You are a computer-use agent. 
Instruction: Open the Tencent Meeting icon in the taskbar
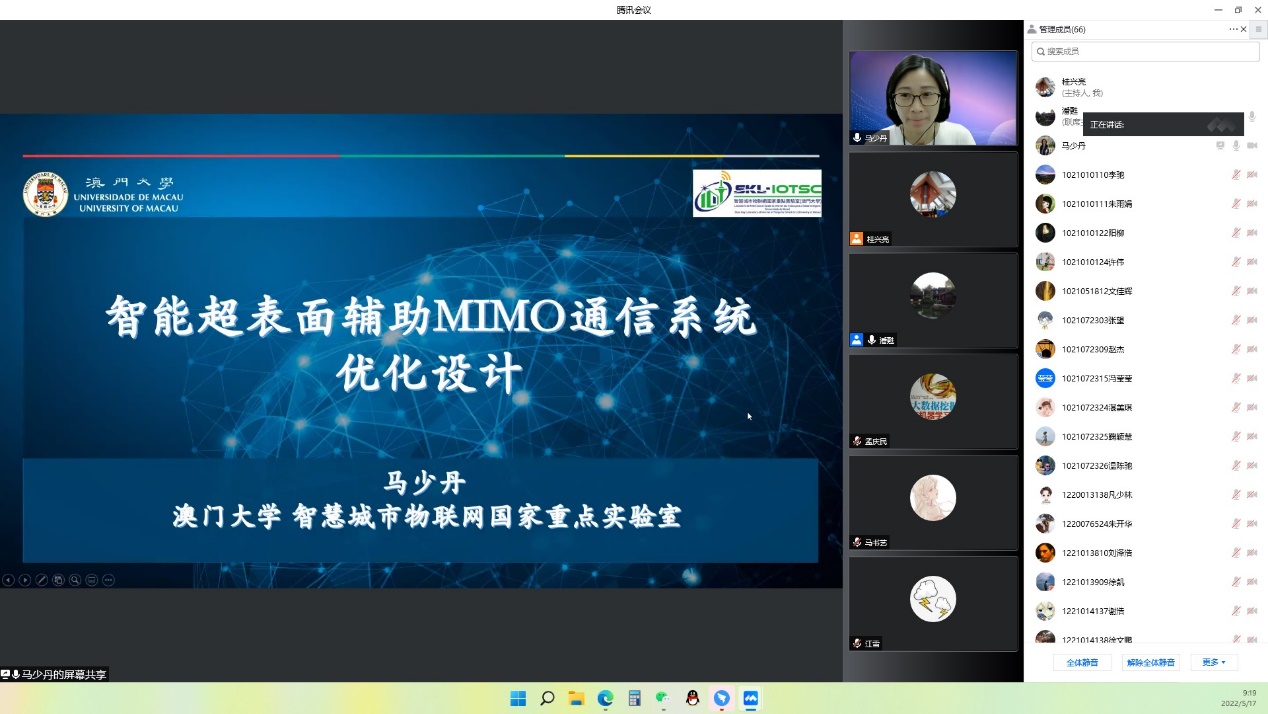tap(750, 698)
